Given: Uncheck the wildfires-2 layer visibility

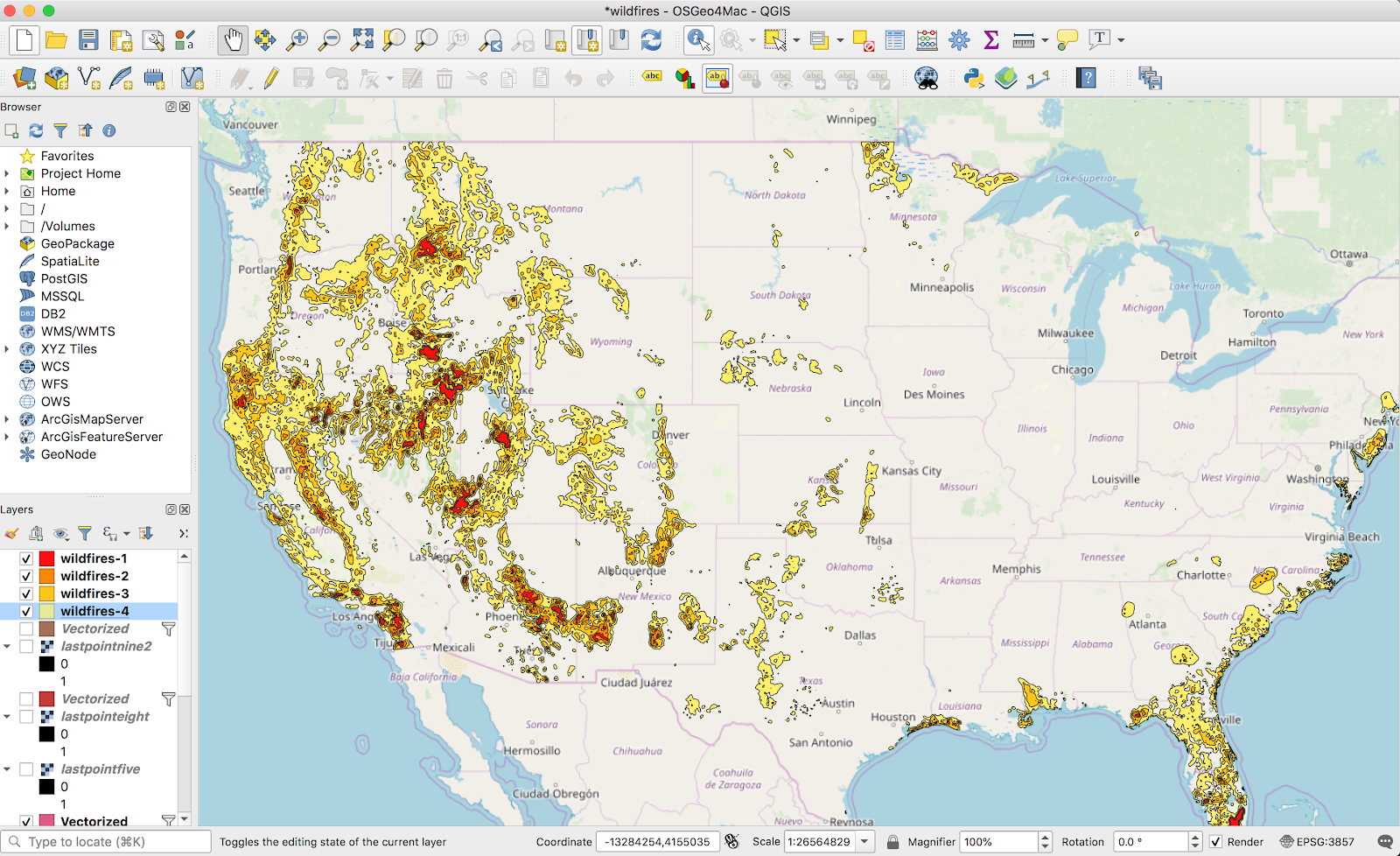Looking at the screenshot, I should point(26,576).
